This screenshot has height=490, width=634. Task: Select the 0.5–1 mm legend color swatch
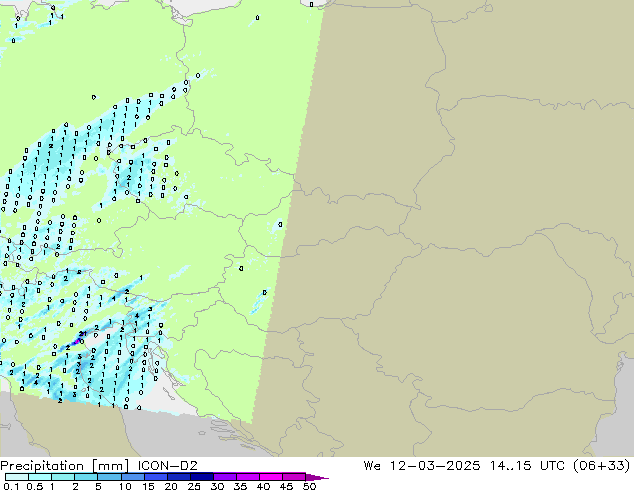click(x=40, y=477)
